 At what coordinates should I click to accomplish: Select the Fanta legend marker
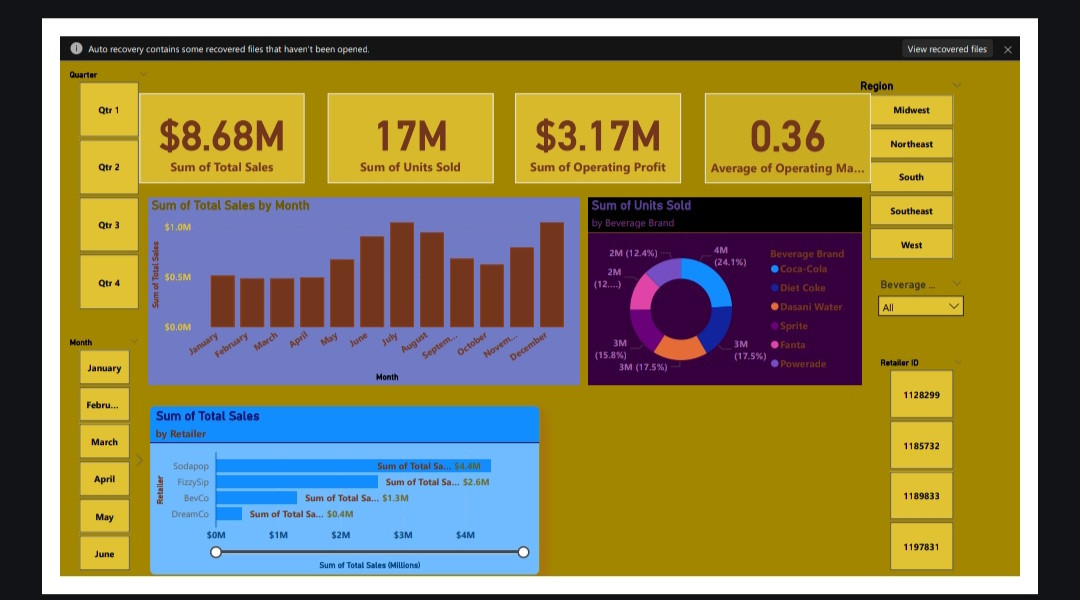point(775,345)
